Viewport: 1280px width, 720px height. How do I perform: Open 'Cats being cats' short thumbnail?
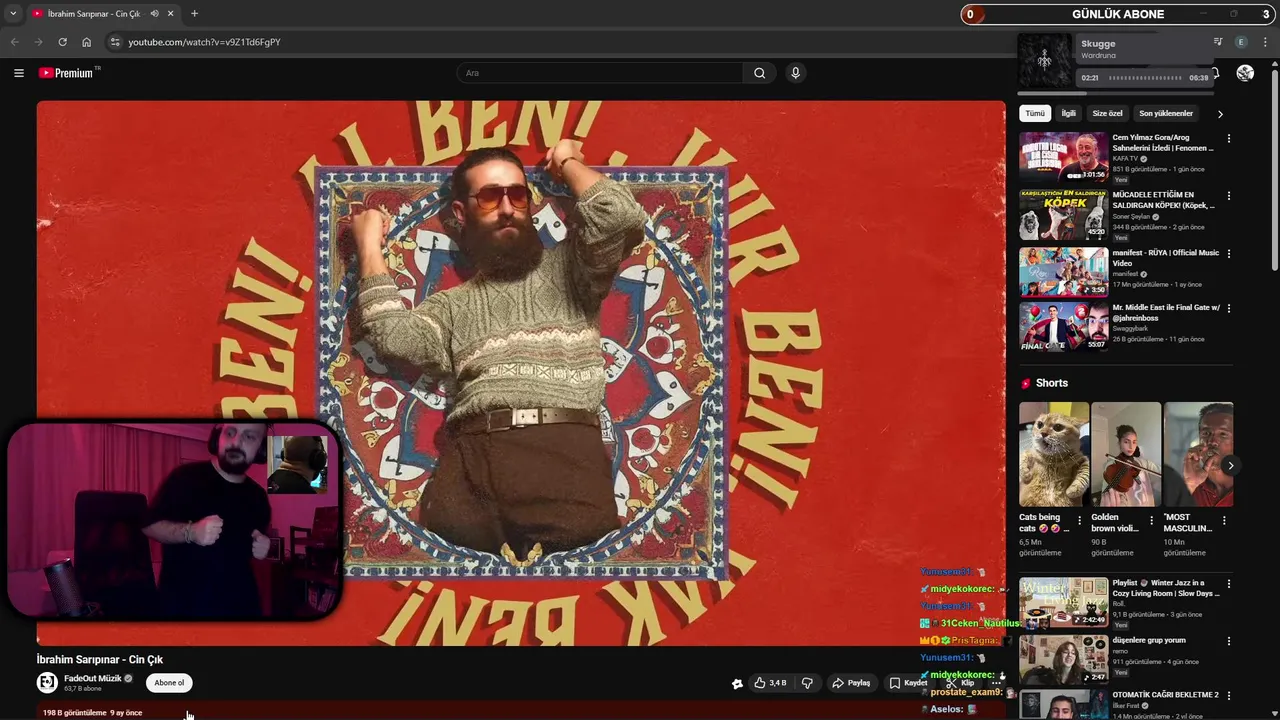pos(1054,455)
